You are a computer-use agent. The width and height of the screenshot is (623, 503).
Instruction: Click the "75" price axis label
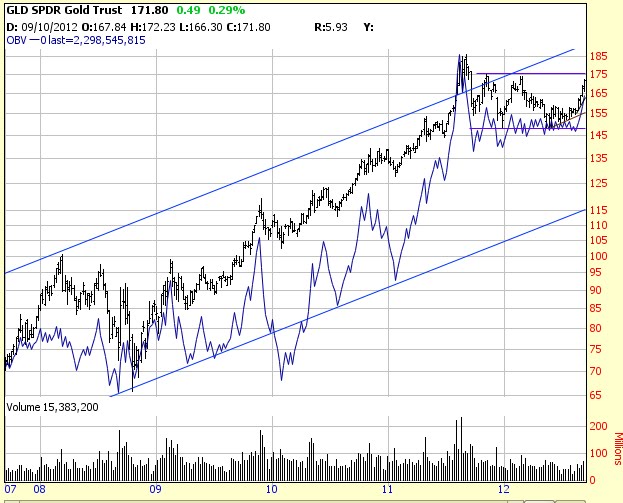[595, 349]
